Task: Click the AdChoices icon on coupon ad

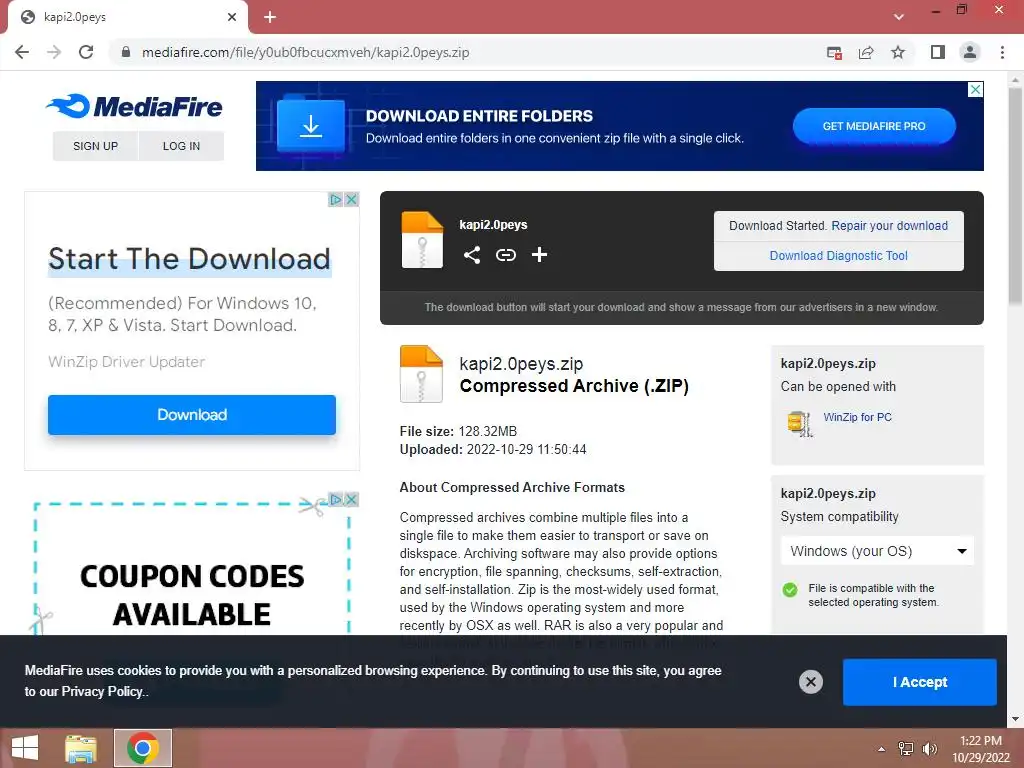Action: pyautogui.click(x=336, y=500)
